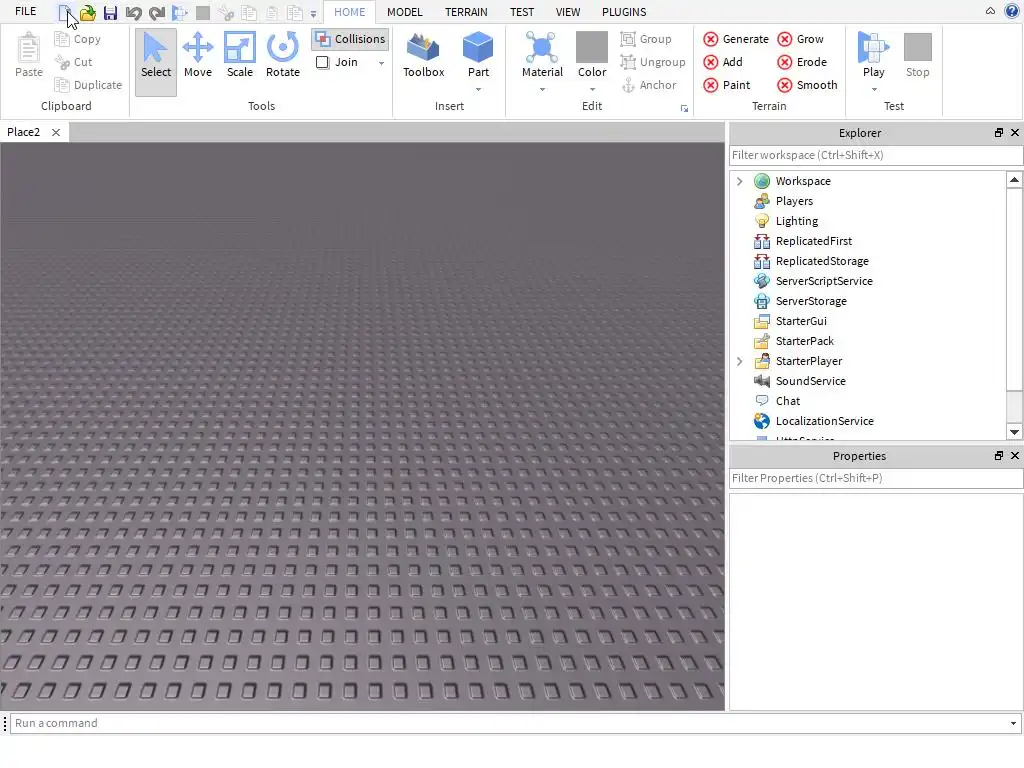The image size is (1024, 768).
Task: Expand the Workspace tree node
Action: (x=739, y=181)
